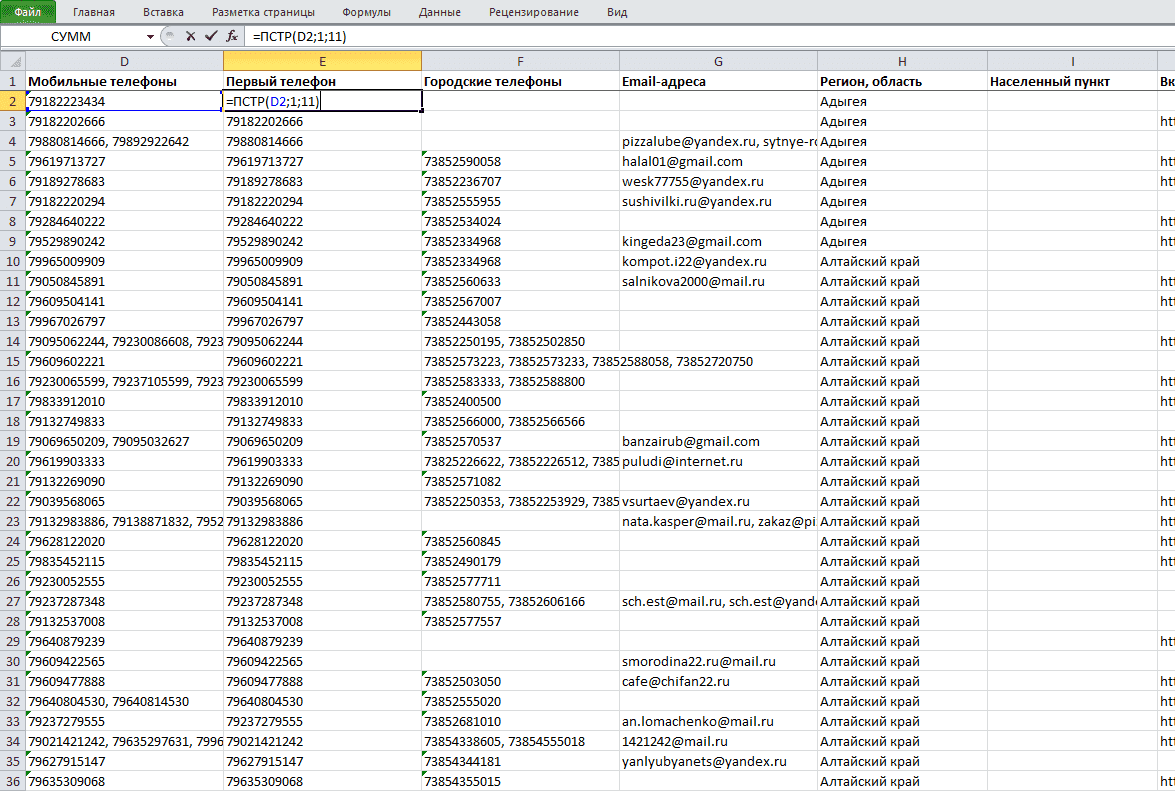Select column G header
Screen dimensions: 1175x791
(718, 61)
